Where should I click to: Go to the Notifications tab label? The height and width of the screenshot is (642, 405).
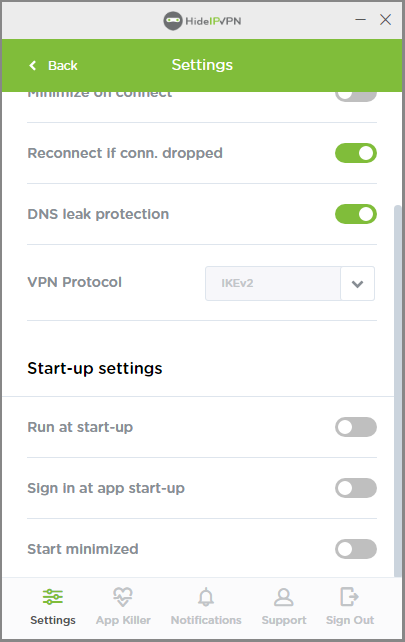tap(206, 620)
